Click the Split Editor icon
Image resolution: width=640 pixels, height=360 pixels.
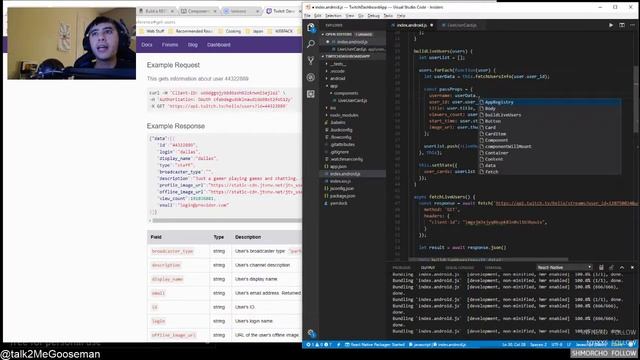click(622, 25)
